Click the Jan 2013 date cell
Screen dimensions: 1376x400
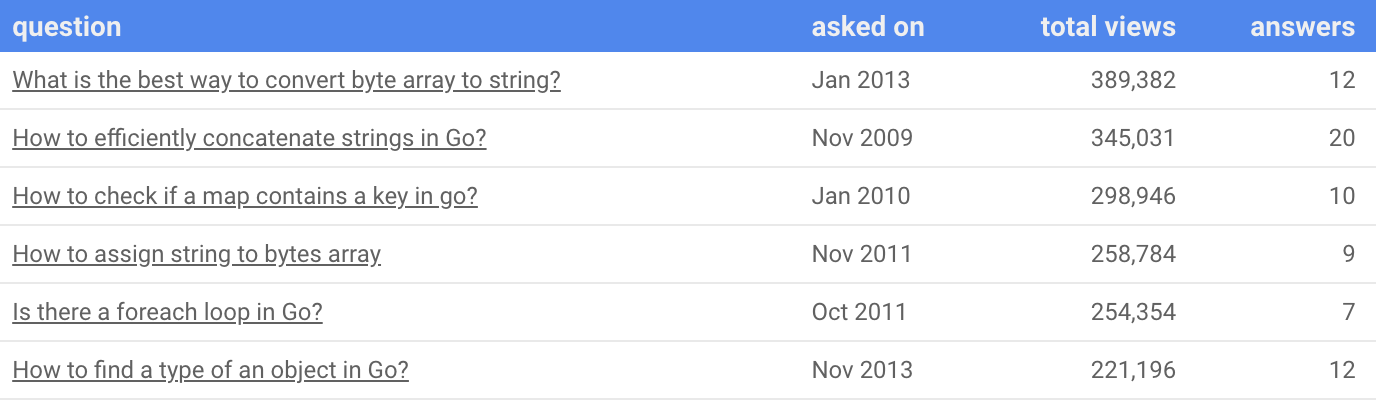pyautogui.click(x=860, y=81)
